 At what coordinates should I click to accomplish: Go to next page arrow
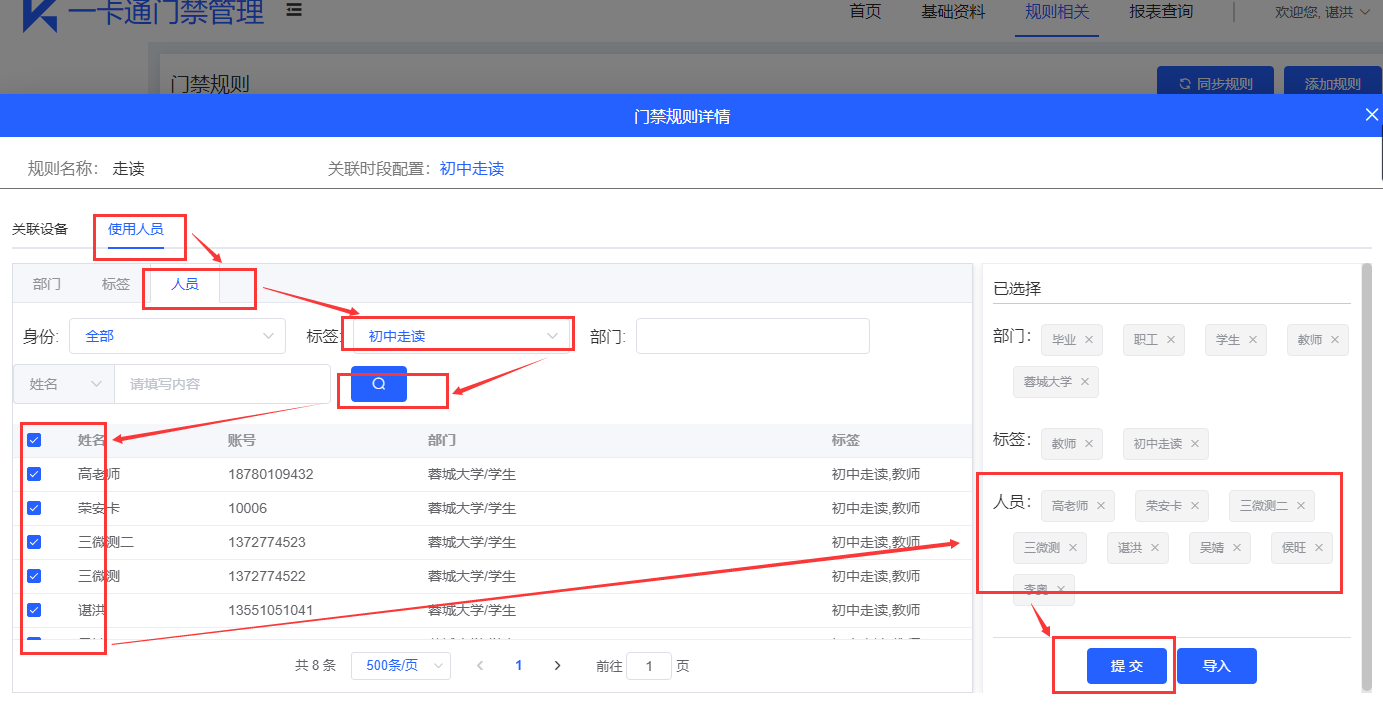click(x=557, y=666)
